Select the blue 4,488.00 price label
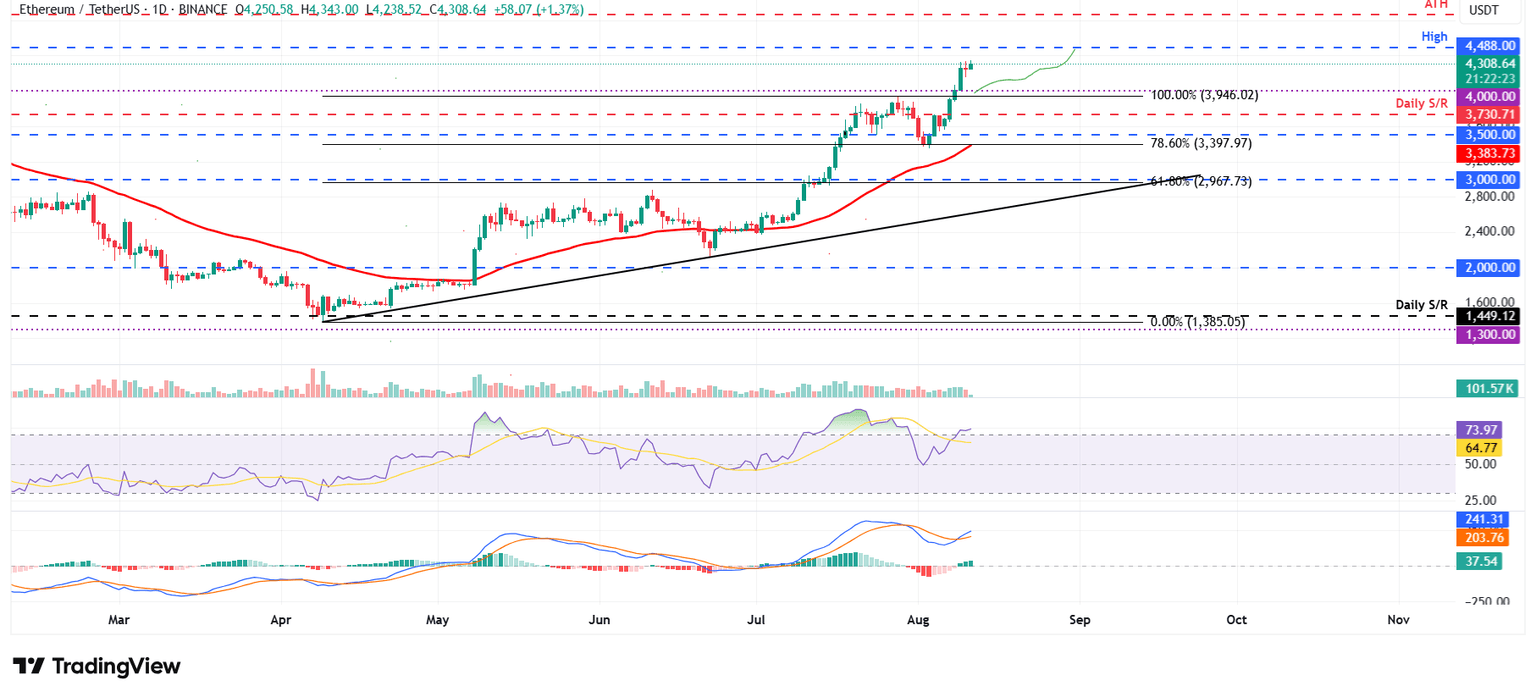Image resolution: width=1536 pixels, height=698 pixels. click(x=1490, y=46)
